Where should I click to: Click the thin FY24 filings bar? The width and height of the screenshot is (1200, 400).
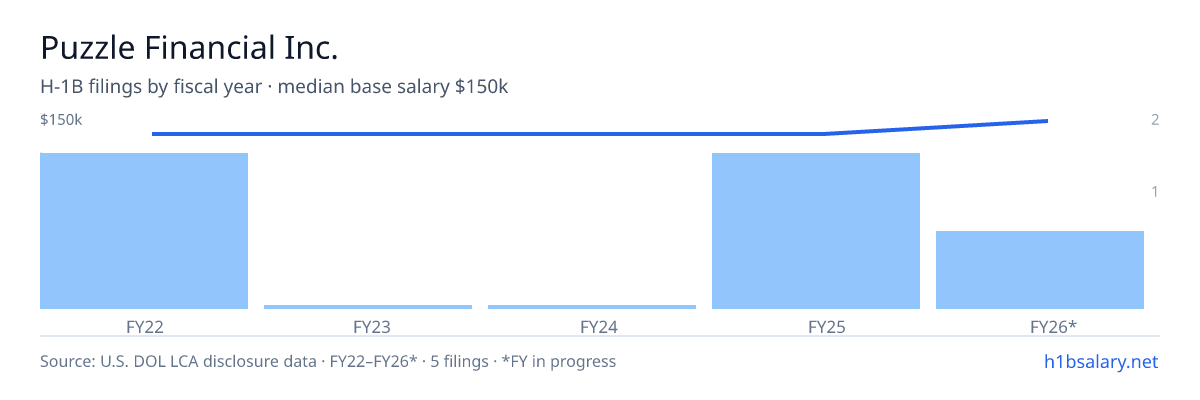[592, 307]
